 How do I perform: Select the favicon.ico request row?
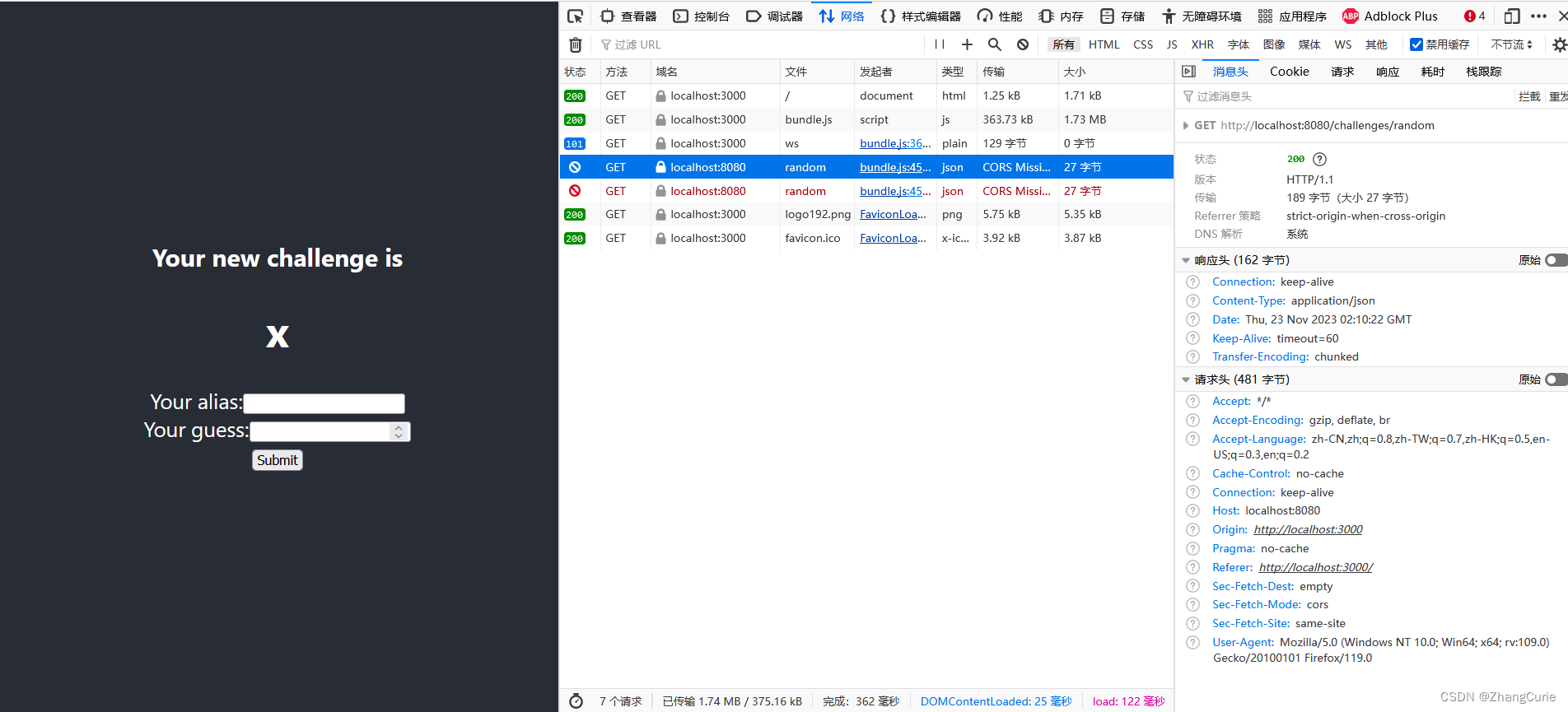(866, 238)
